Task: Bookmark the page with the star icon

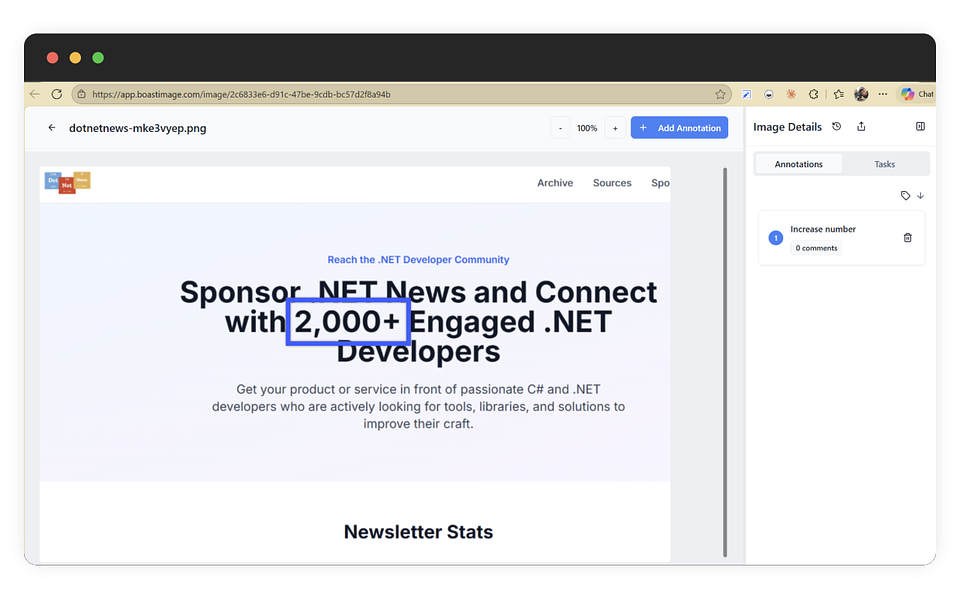Action: 720,94
